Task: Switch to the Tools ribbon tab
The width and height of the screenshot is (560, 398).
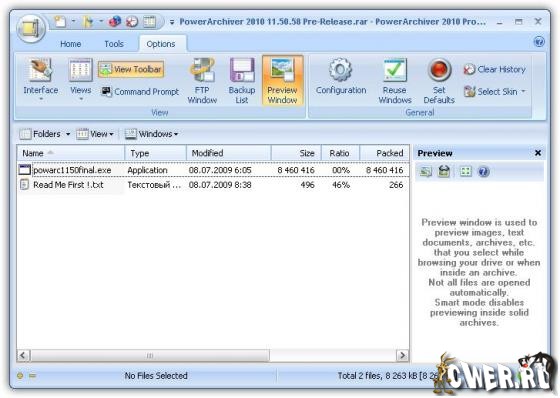Action: pyautogui.click(x=114, y=44)
